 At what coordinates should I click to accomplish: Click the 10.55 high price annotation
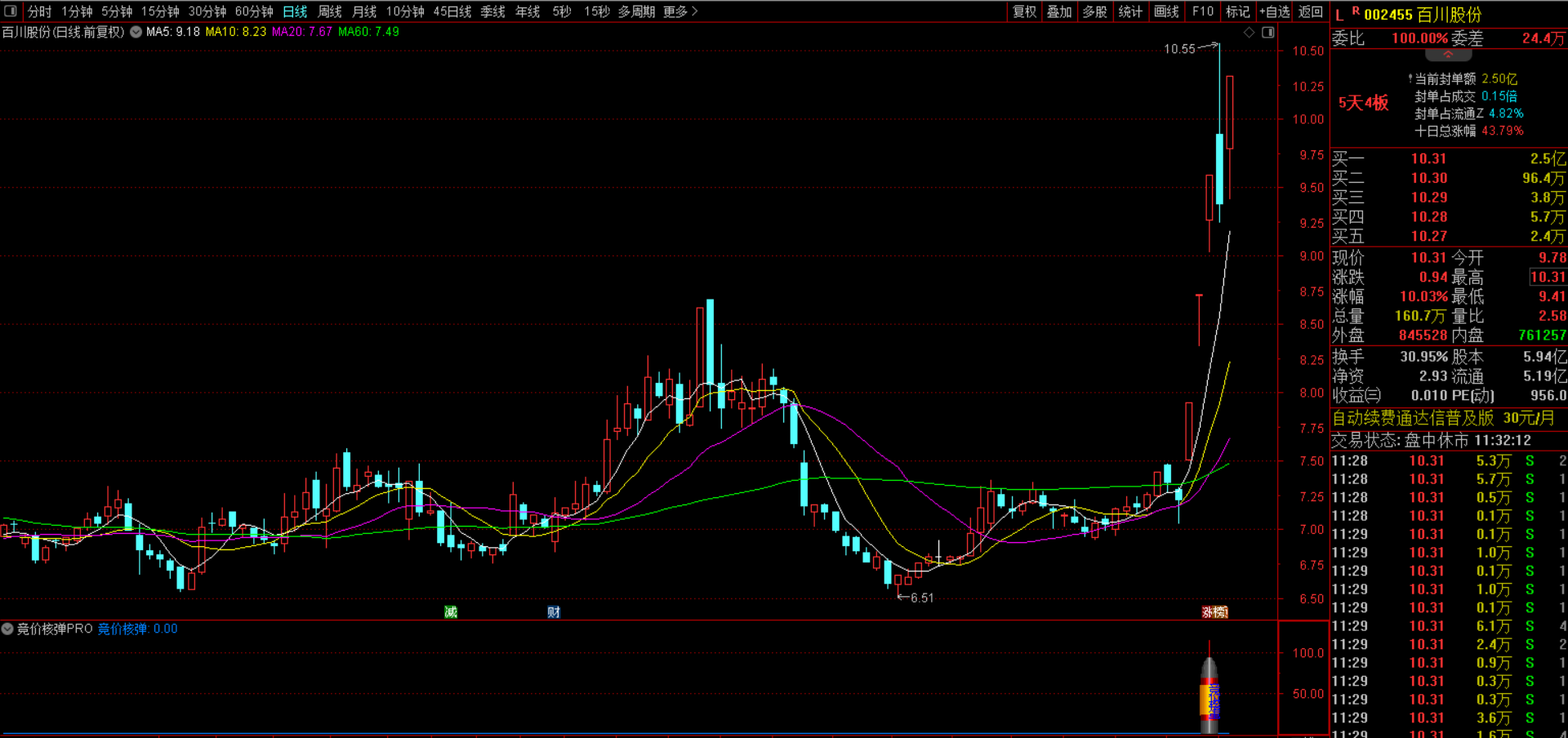[1179, 49]
